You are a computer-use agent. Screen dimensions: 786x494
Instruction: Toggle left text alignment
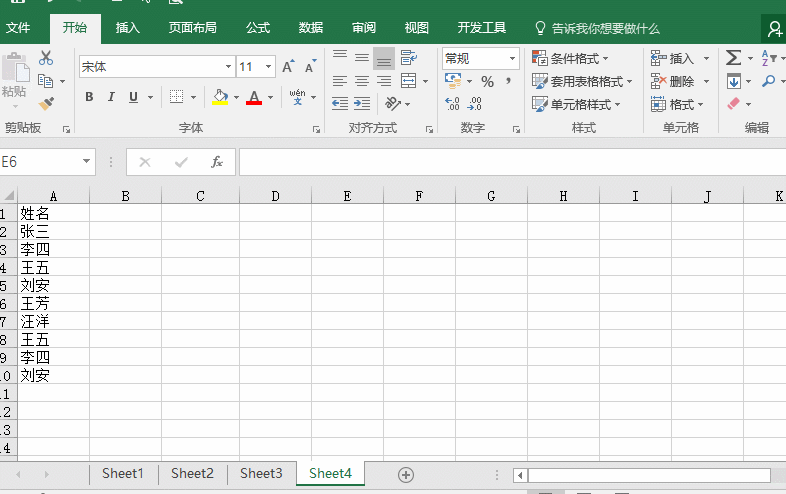point(340,81)
